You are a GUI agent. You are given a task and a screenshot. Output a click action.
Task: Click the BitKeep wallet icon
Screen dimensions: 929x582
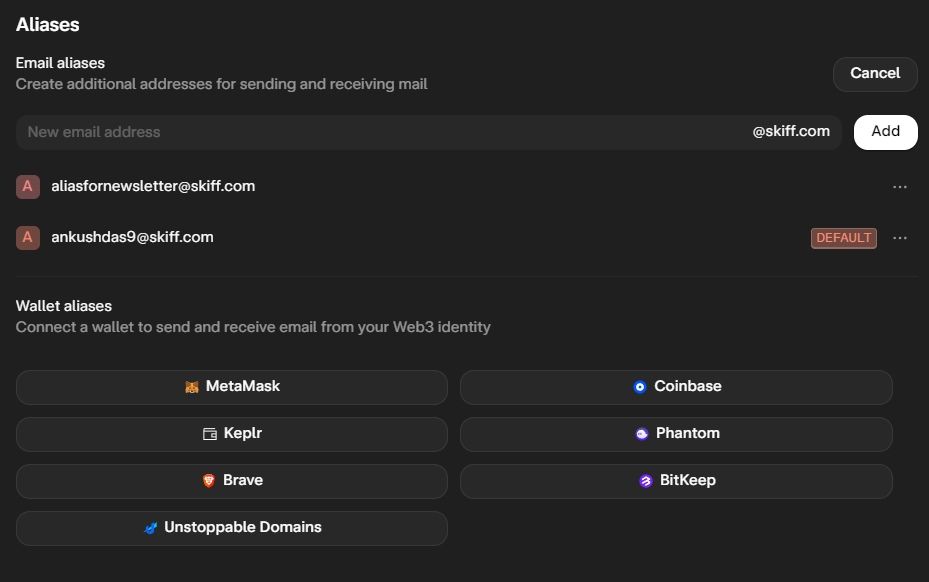646,480
